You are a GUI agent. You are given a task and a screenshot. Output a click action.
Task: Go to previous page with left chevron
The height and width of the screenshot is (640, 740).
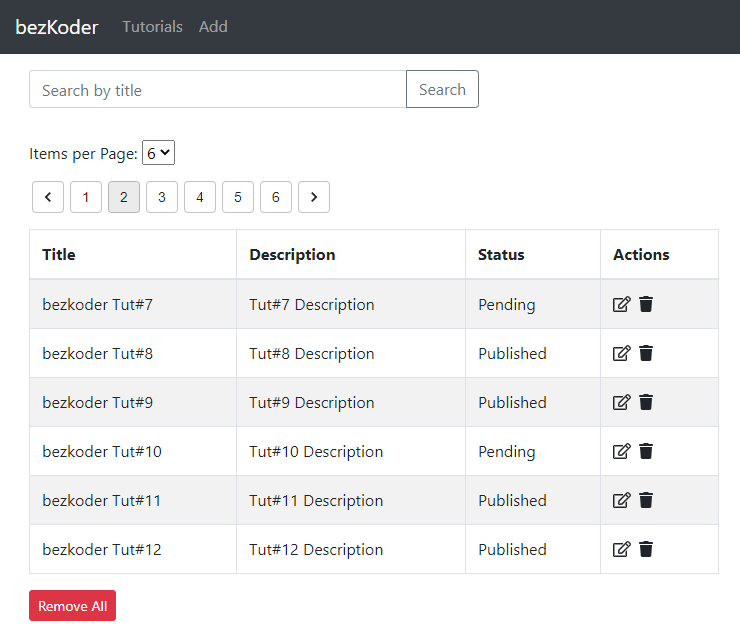48,197
